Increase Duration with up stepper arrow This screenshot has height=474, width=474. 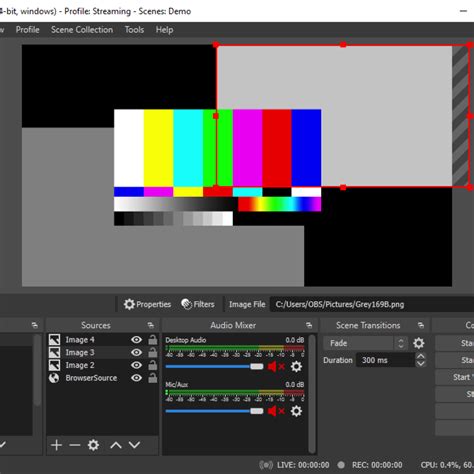[x=421, y=356]
